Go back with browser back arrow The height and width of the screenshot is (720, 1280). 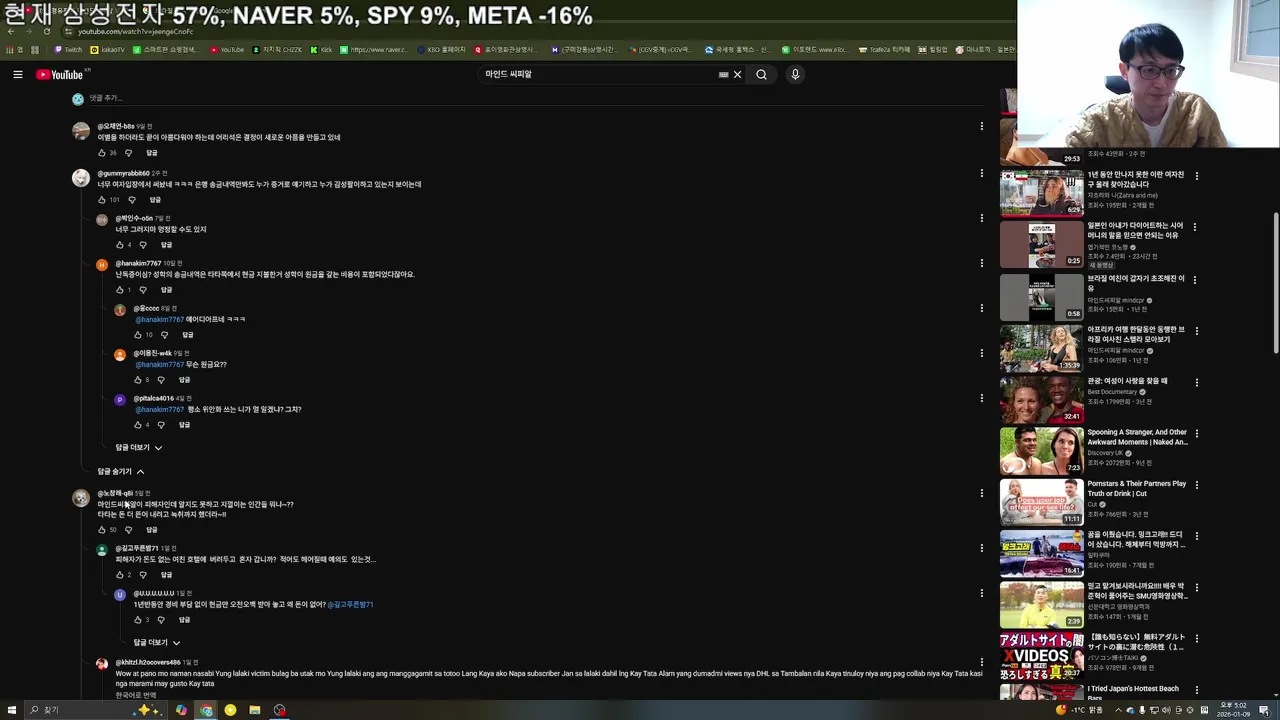click(x=11, y=31)
